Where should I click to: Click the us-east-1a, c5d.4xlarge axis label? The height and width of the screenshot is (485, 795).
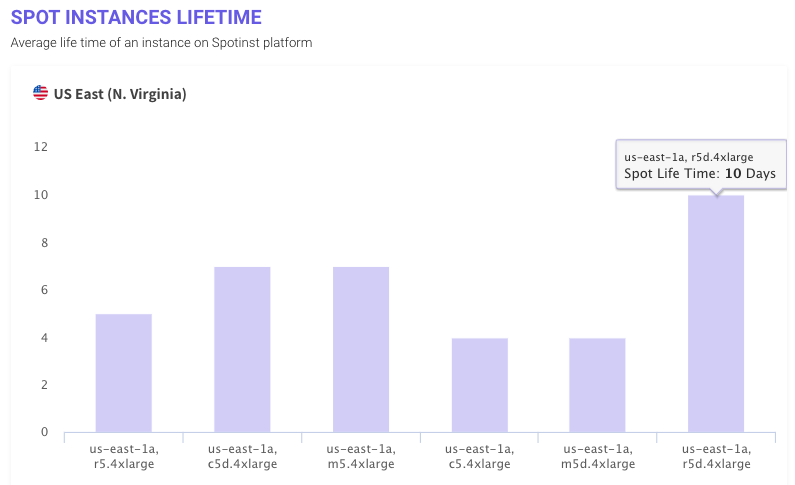click(x=242, y=456)
